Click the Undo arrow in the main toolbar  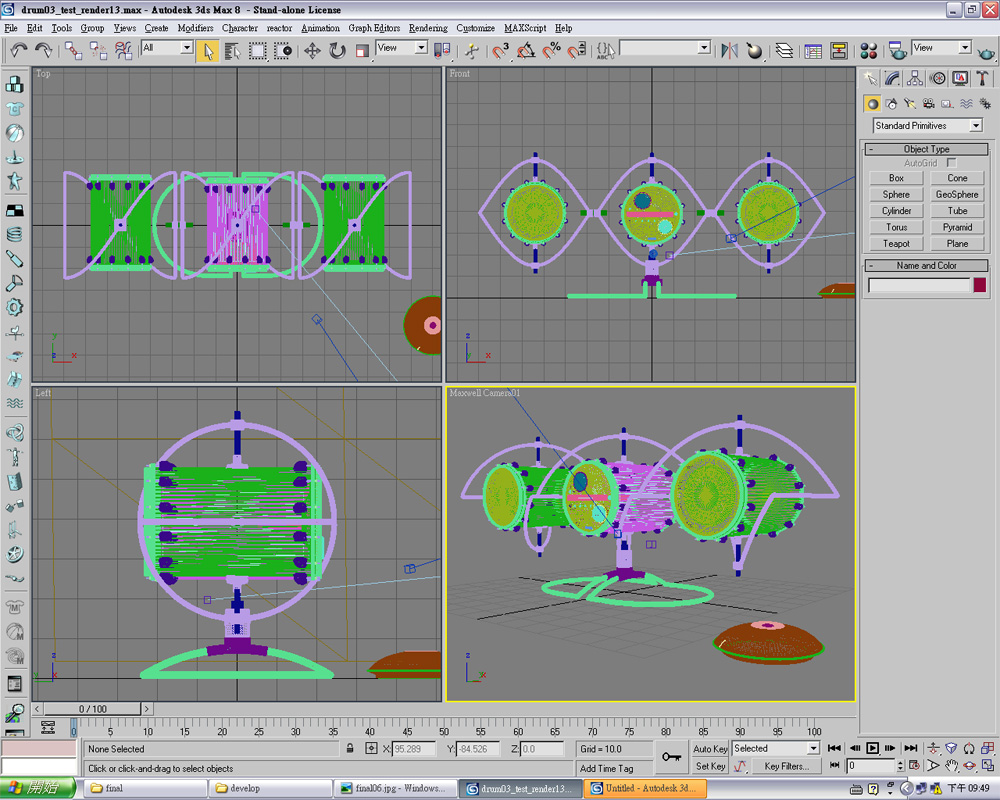pos(18,50)
